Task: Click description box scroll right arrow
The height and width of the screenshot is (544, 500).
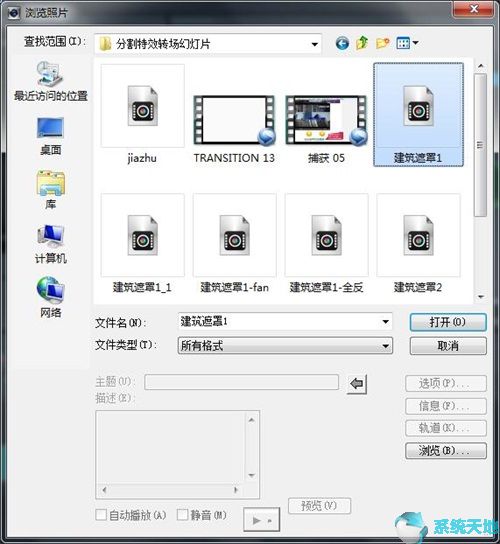Action: [236, 490]
